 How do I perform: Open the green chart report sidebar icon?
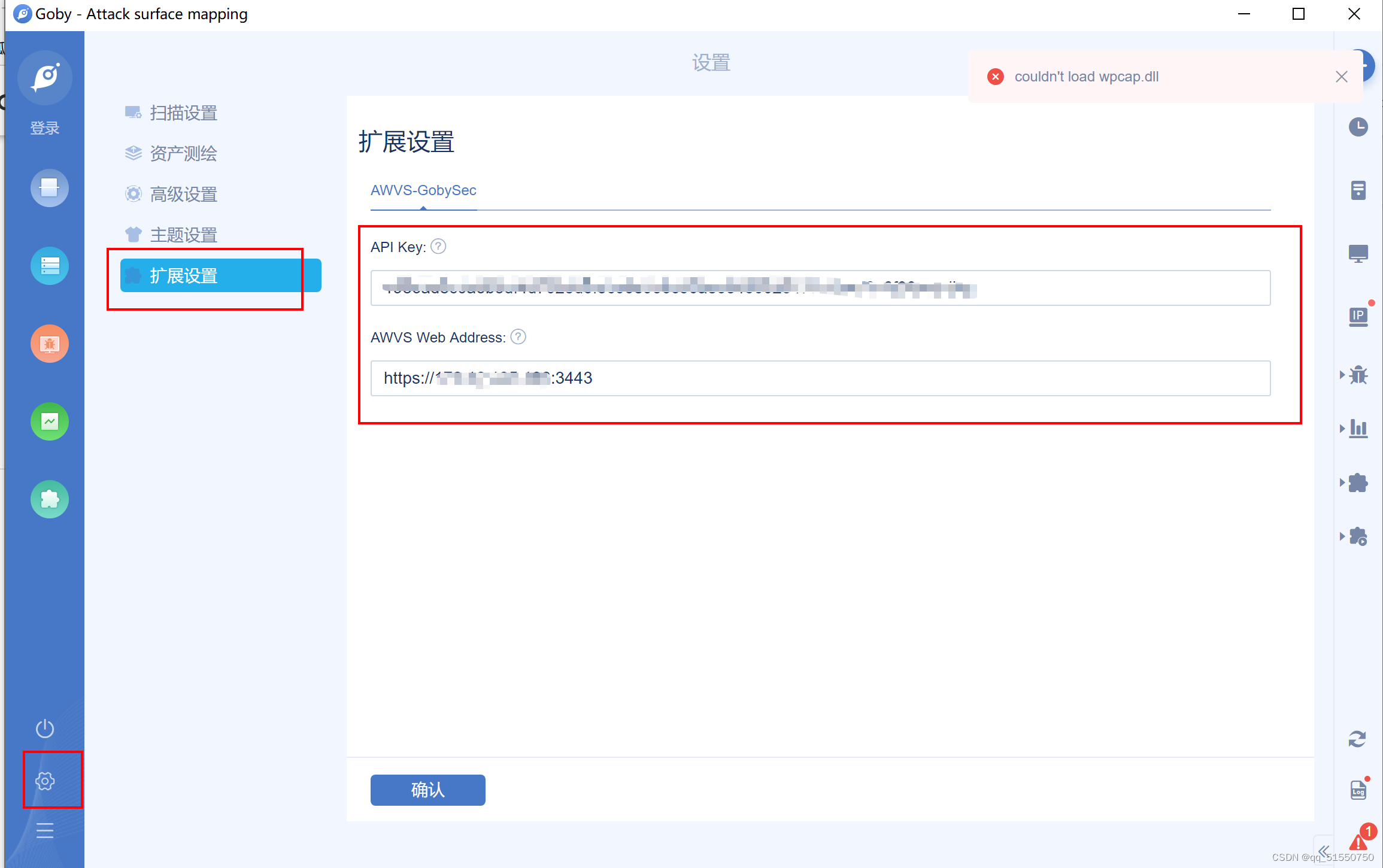[x=50, y=421]
